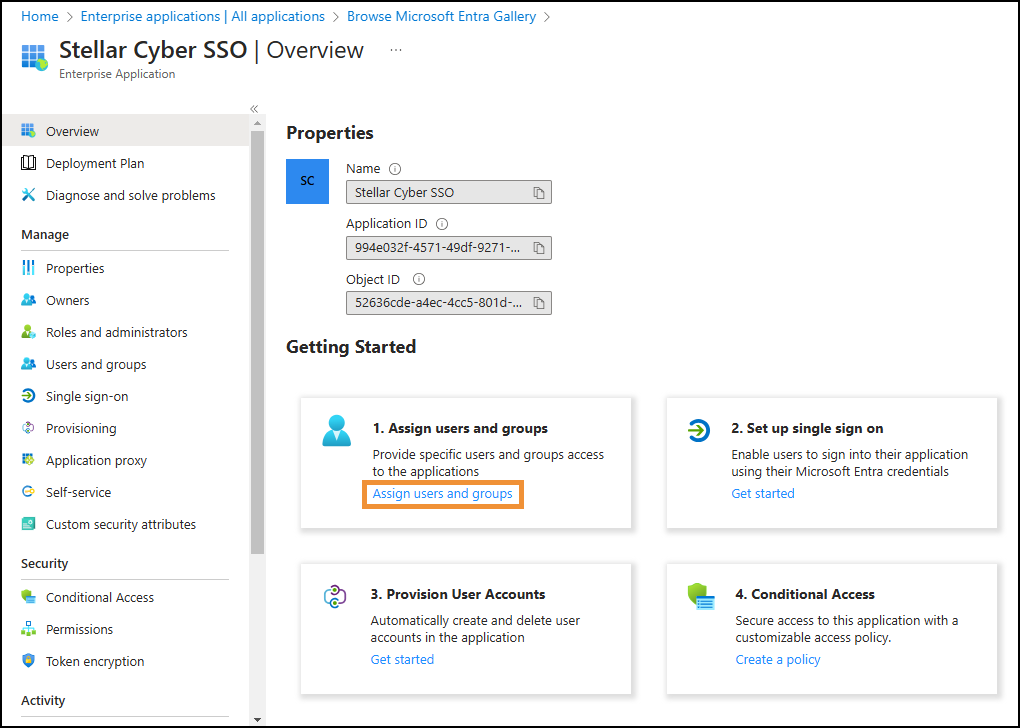Image resolution: width=1020 pixels, height=728 pixels.
Task: Click the Set up single sign on icon
Action: 698,431
